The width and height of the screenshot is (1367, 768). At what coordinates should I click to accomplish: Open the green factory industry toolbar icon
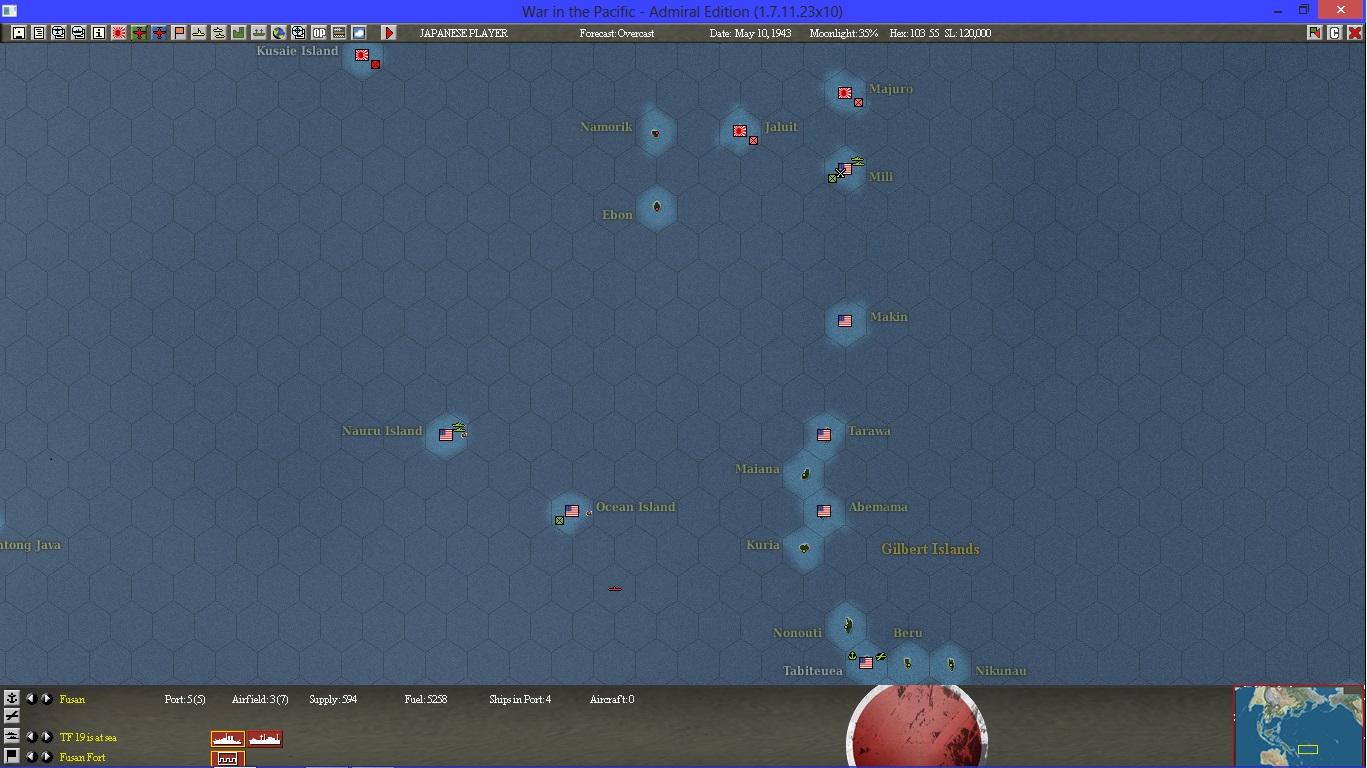pos(239,33)
